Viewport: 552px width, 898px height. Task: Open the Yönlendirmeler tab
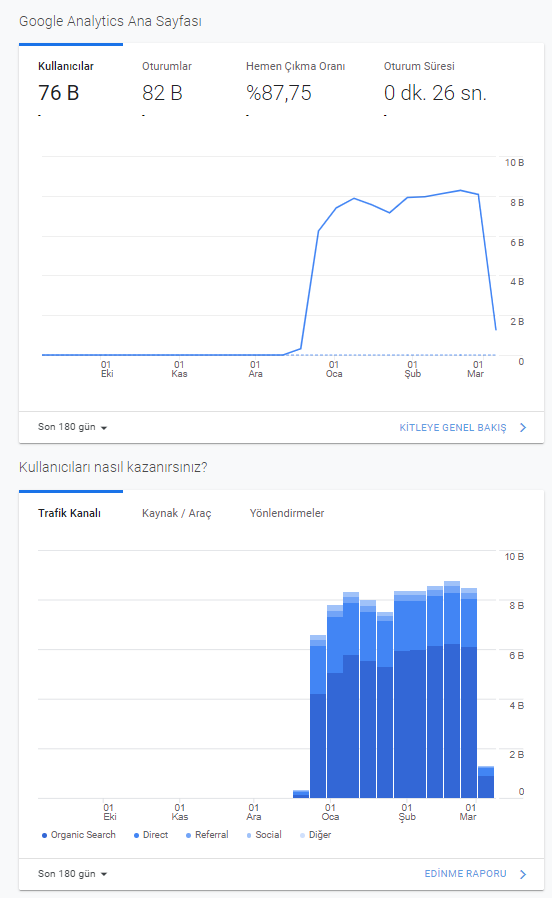(x=287, y=513)
